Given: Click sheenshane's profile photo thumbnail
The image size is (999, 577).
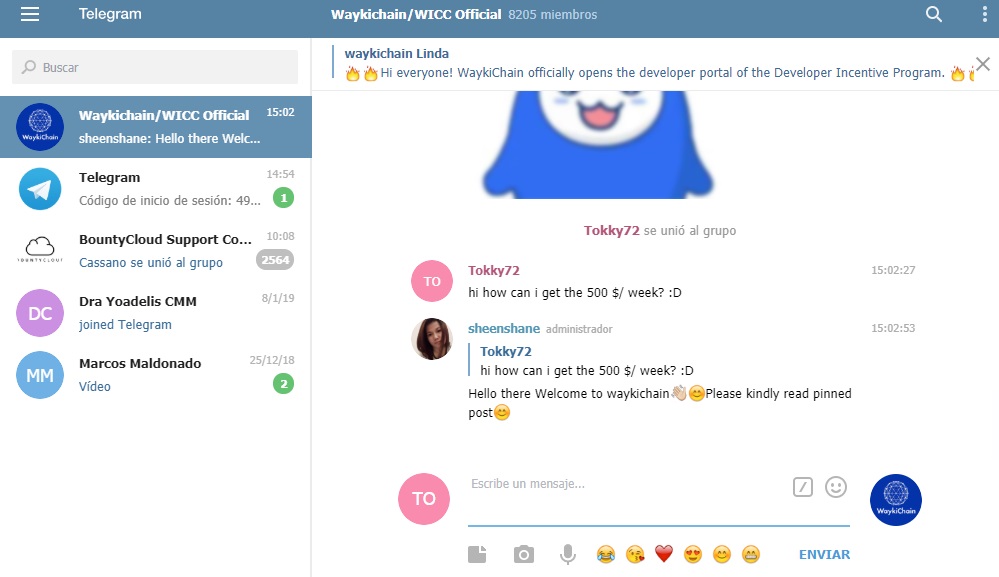Looking at the screenshot, I should pos(432,339).
